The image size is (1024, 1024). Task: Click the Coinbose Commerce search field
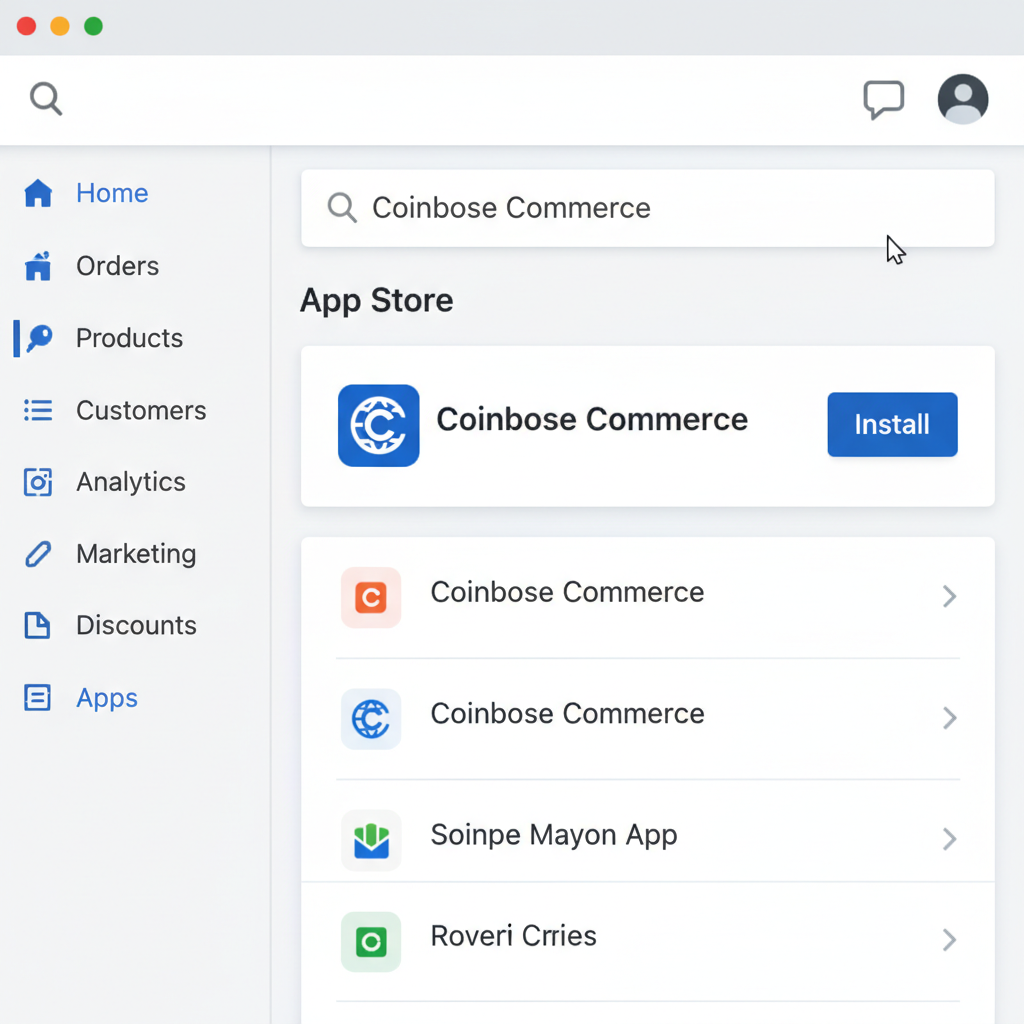coord(648,208)
